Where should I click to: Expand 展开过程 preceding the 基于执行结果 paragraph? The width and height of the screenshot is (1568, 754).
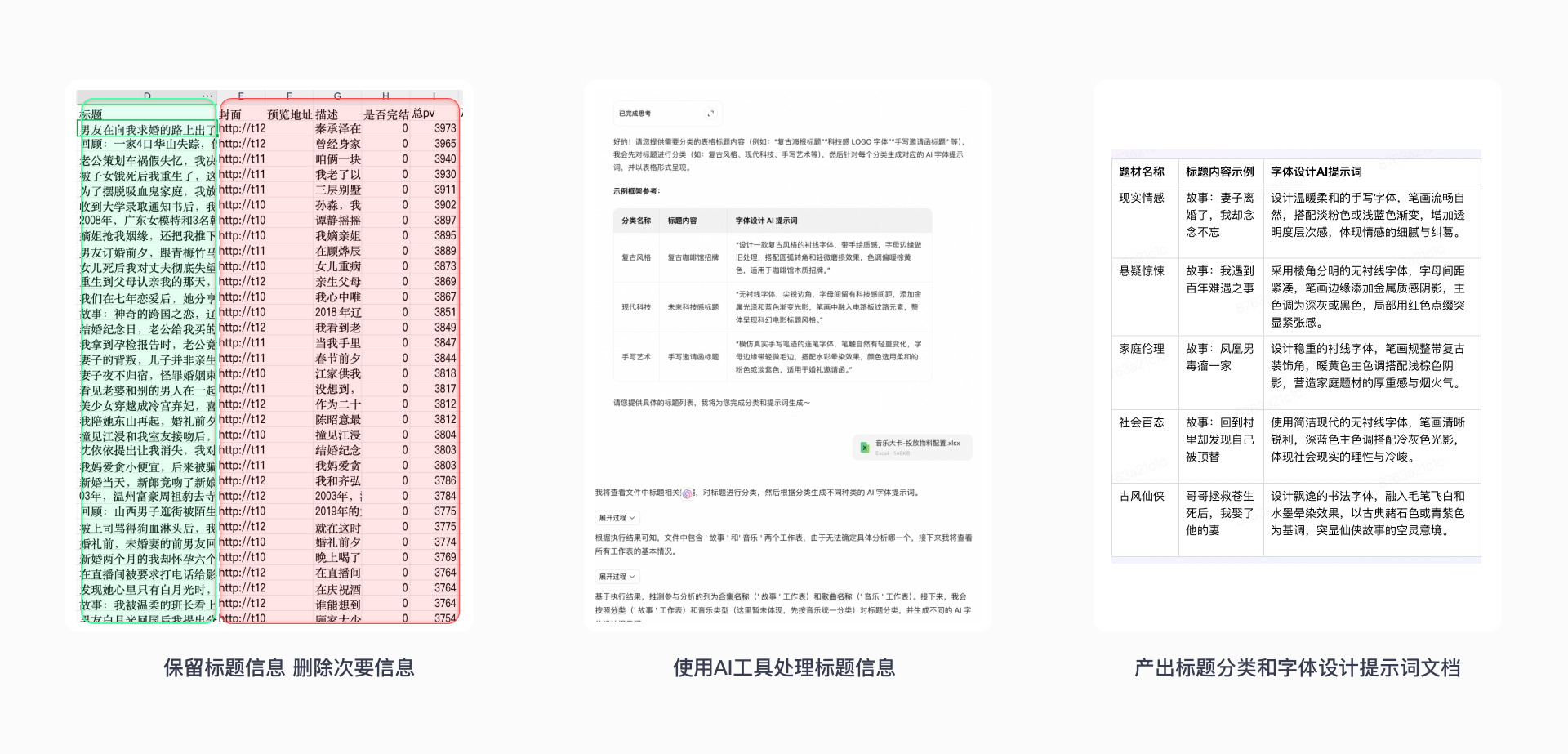617,577
